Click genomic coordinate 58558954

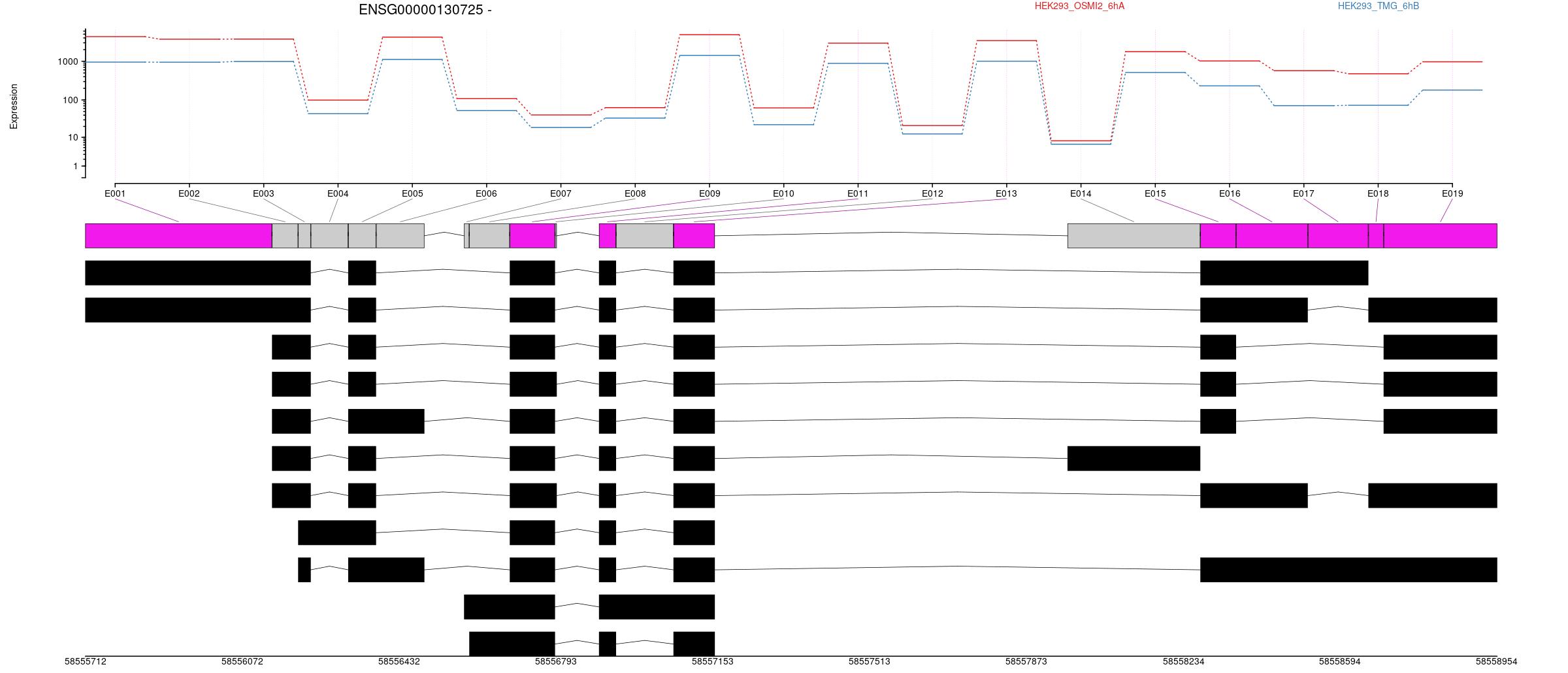tap(1496, 661)
